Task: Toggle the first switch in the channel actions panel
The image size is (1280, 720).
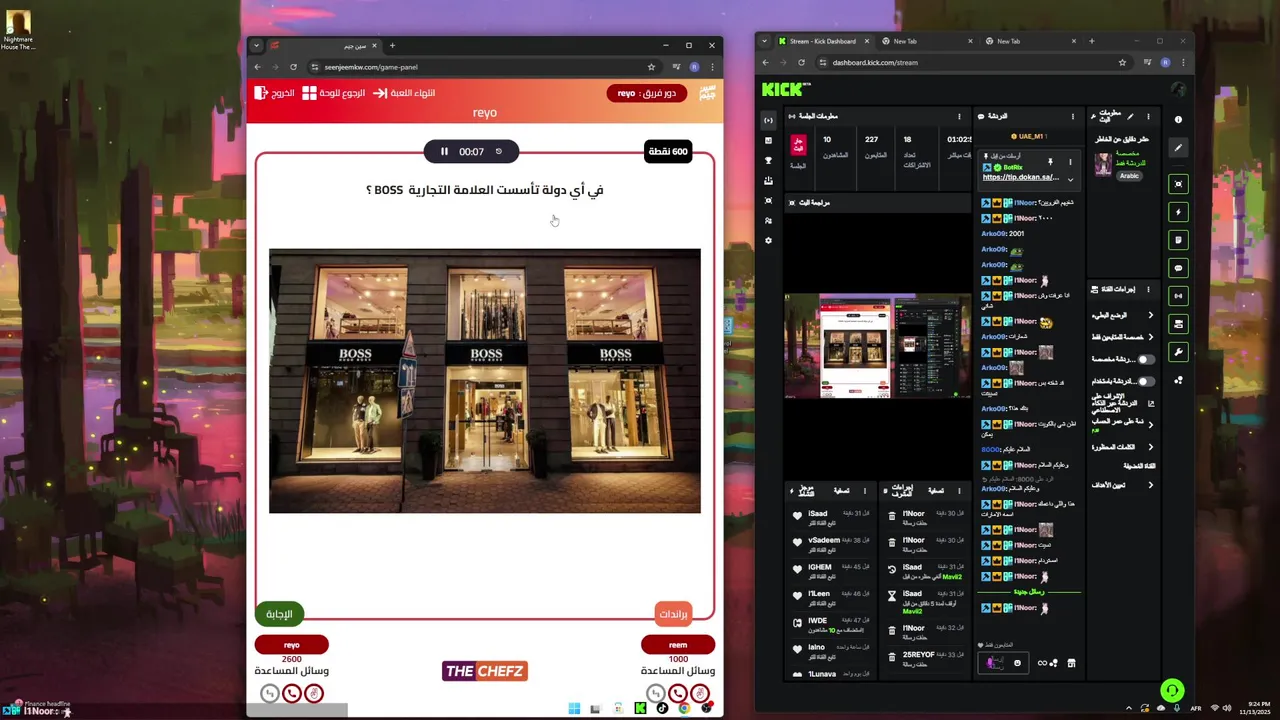Action: pyautogui.click(x=1146, y=359)
